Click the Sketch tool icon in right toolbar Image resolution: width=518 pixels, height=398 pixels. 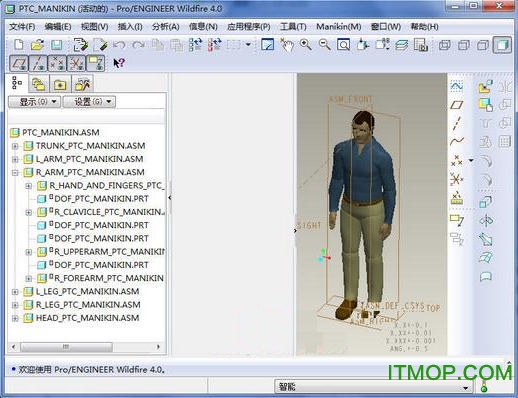pyautogui.click(x=457, y=86)
